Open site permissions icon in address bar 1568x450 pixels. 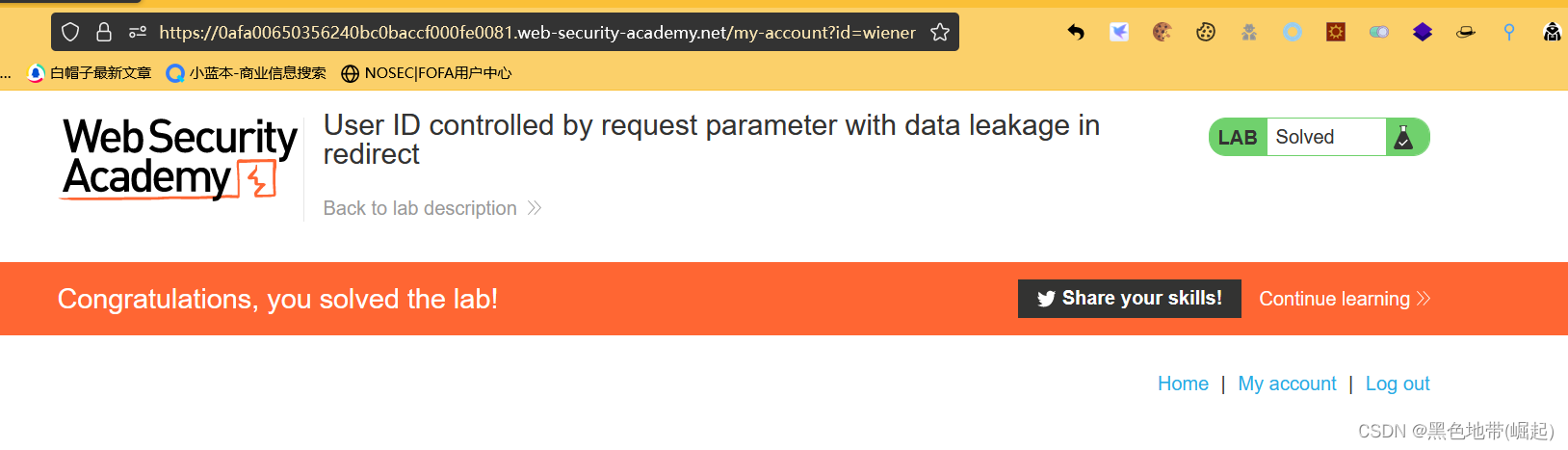coord(138,33)
